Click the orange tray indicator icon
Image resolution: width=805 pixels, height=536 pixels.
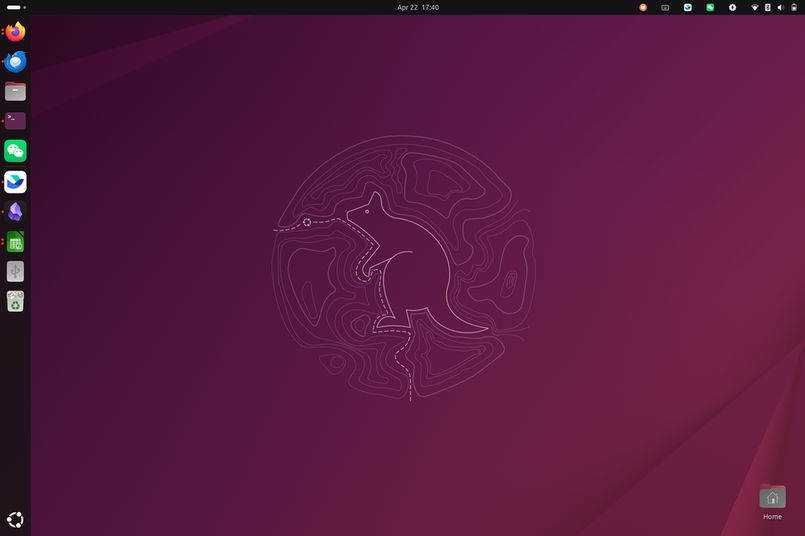[643, 7]
